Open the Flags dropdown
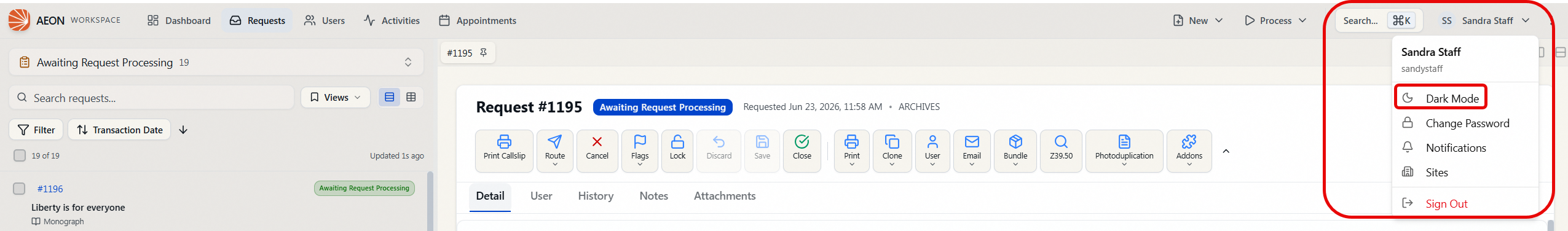The width and height of the screenshot is (1568, 231). pyautogui.click(x=639, y=151)
